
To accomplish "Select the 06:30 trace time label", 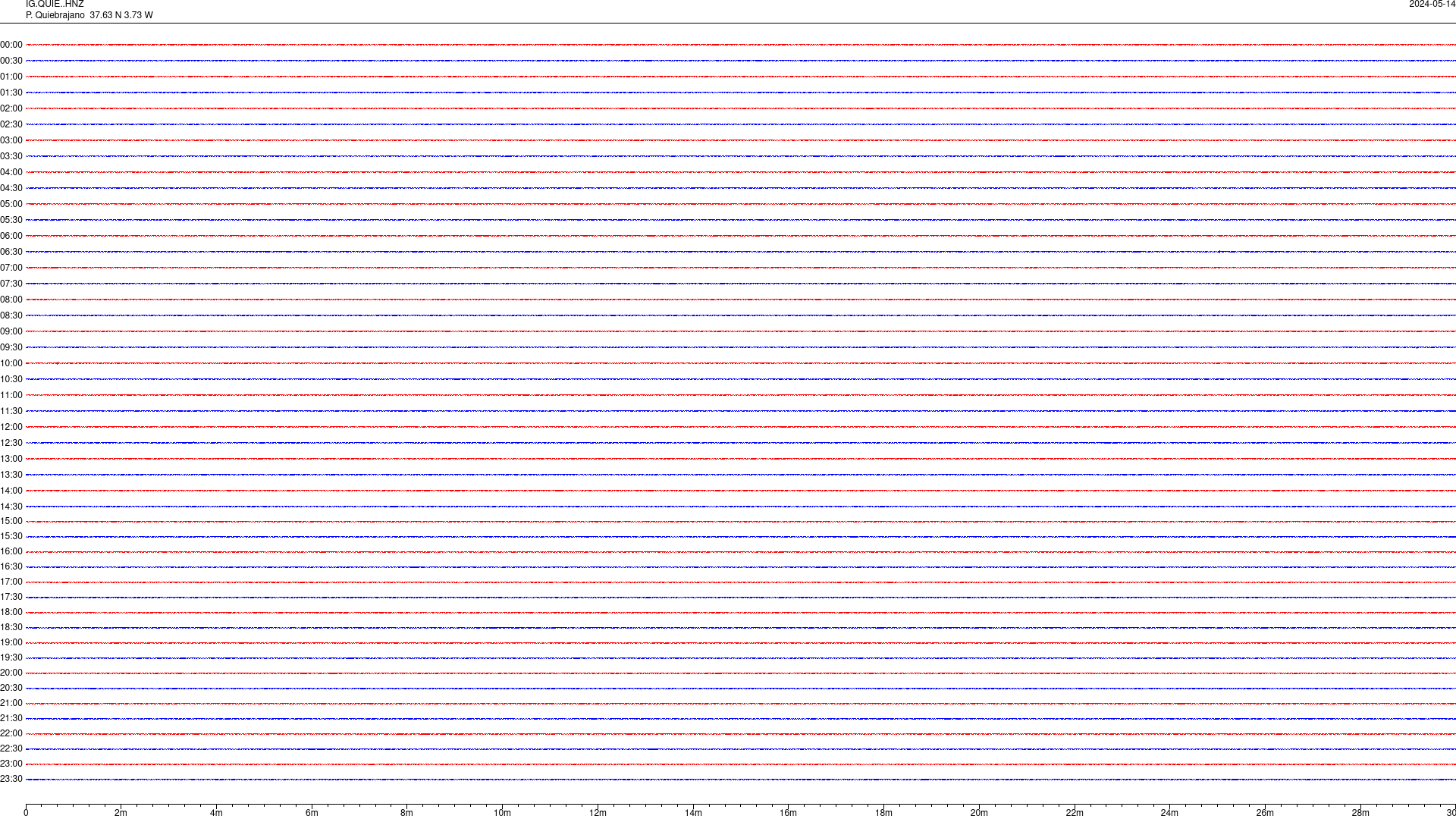I will click(x=11, y=252).
